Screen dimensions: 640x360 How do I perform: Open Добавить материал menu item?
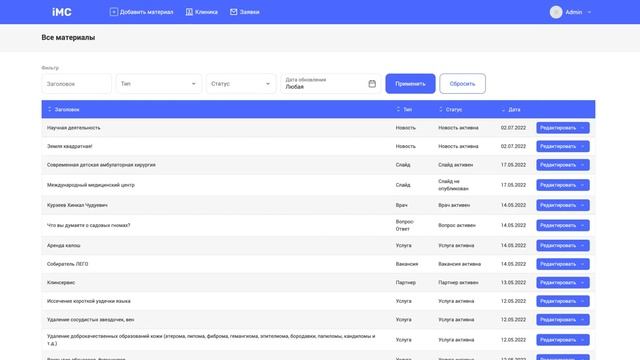142,12
